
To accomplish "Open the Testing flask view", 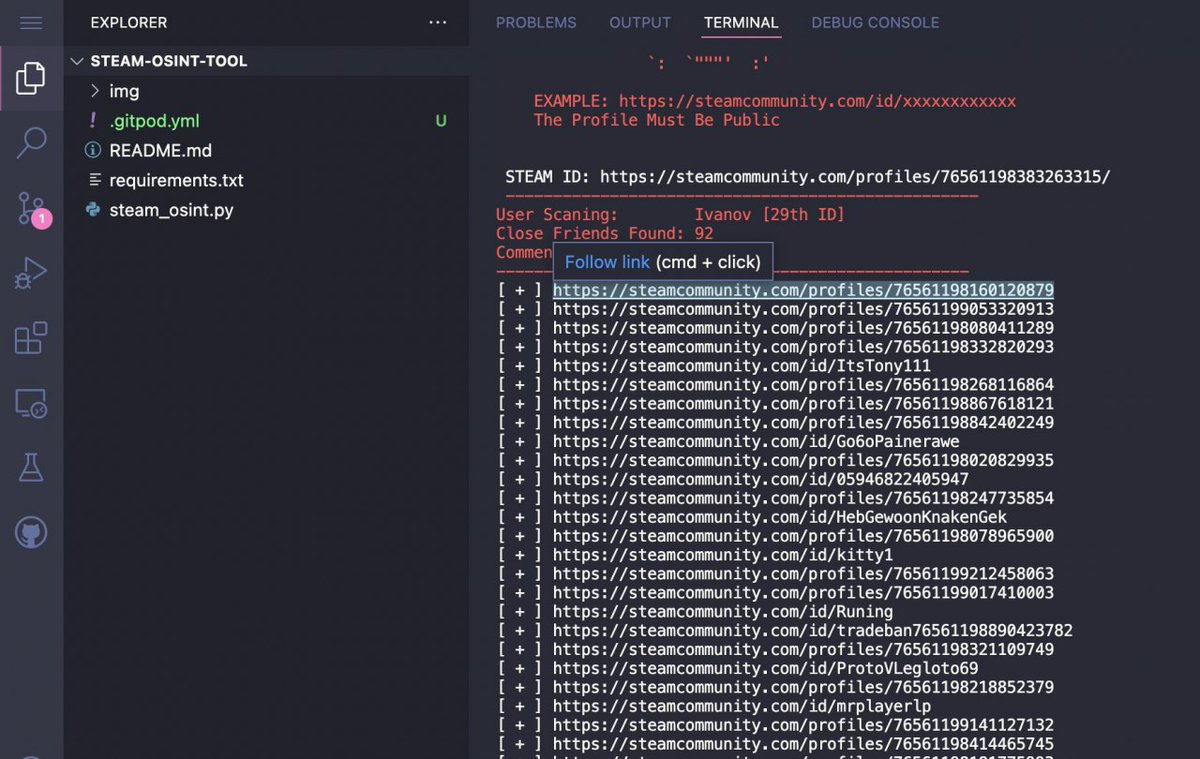I will [31, 467].
